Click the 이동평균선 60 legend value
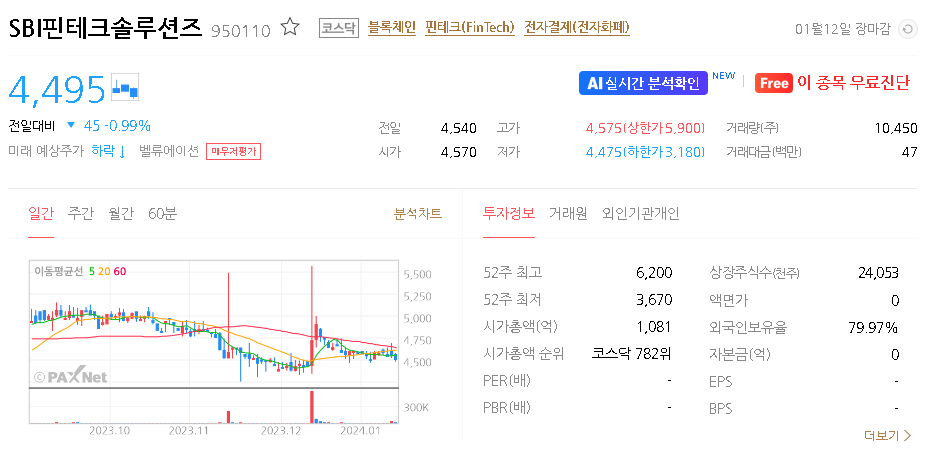 [120, 272]
